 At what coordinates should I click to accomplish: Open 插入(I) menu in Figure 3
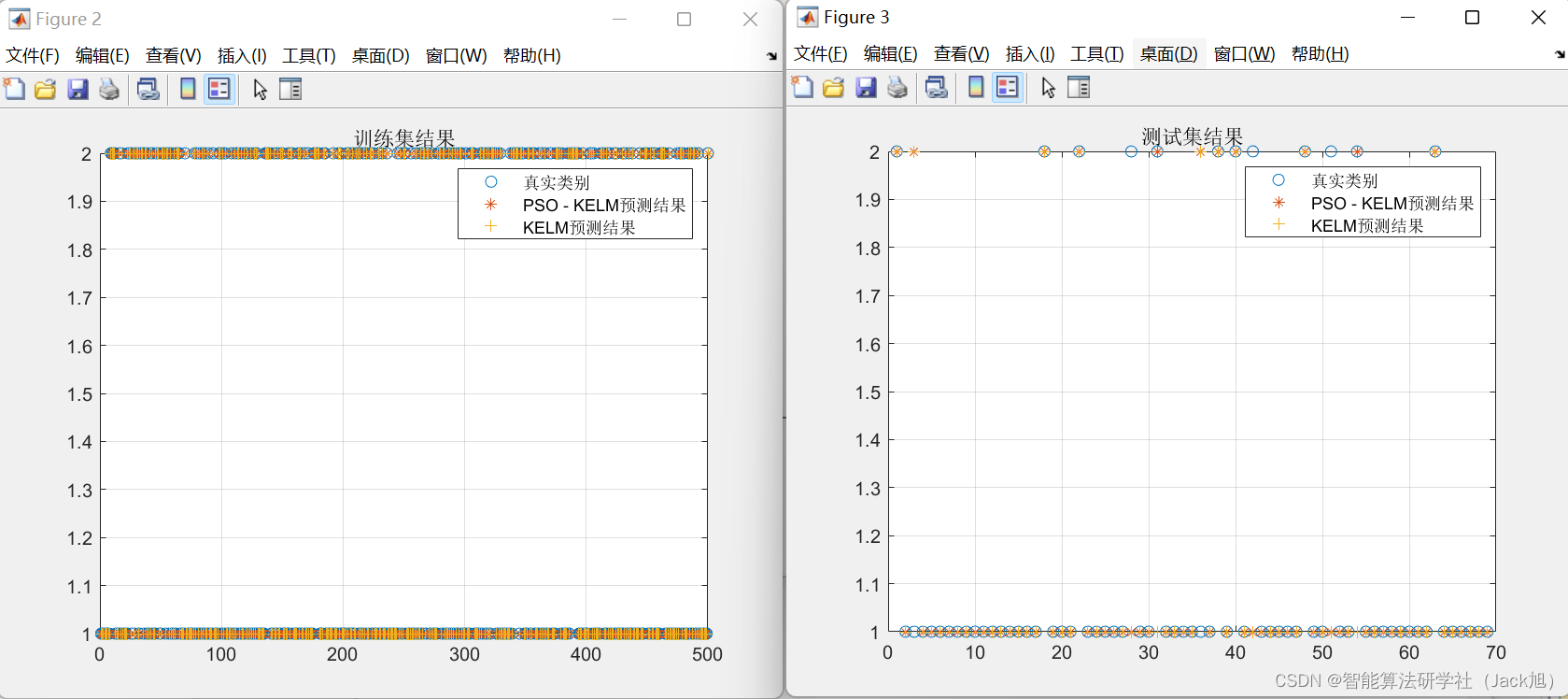[x=1030, y=53]
